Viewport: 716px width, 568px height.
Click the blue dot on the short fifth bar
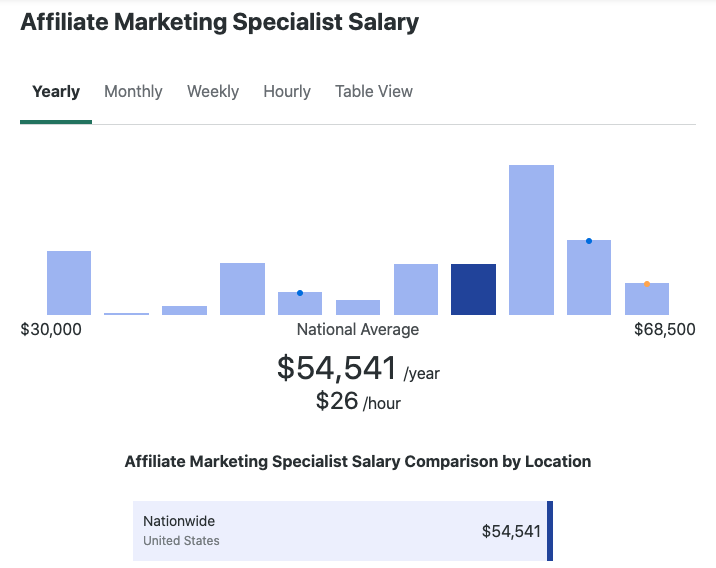(x=300, y=293)
